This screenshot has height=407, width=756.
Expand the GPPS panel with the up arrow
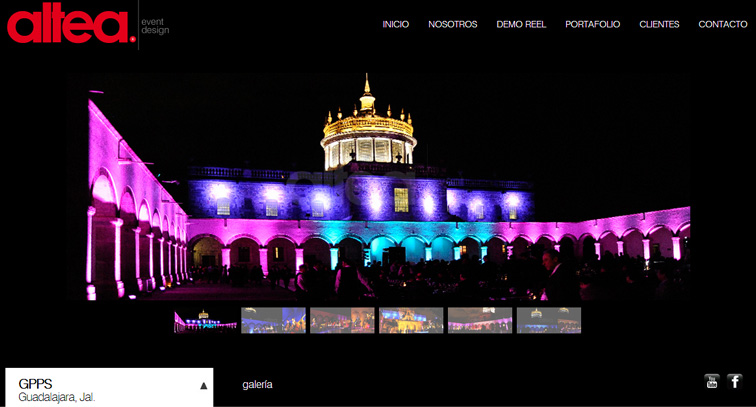point(203,385)
